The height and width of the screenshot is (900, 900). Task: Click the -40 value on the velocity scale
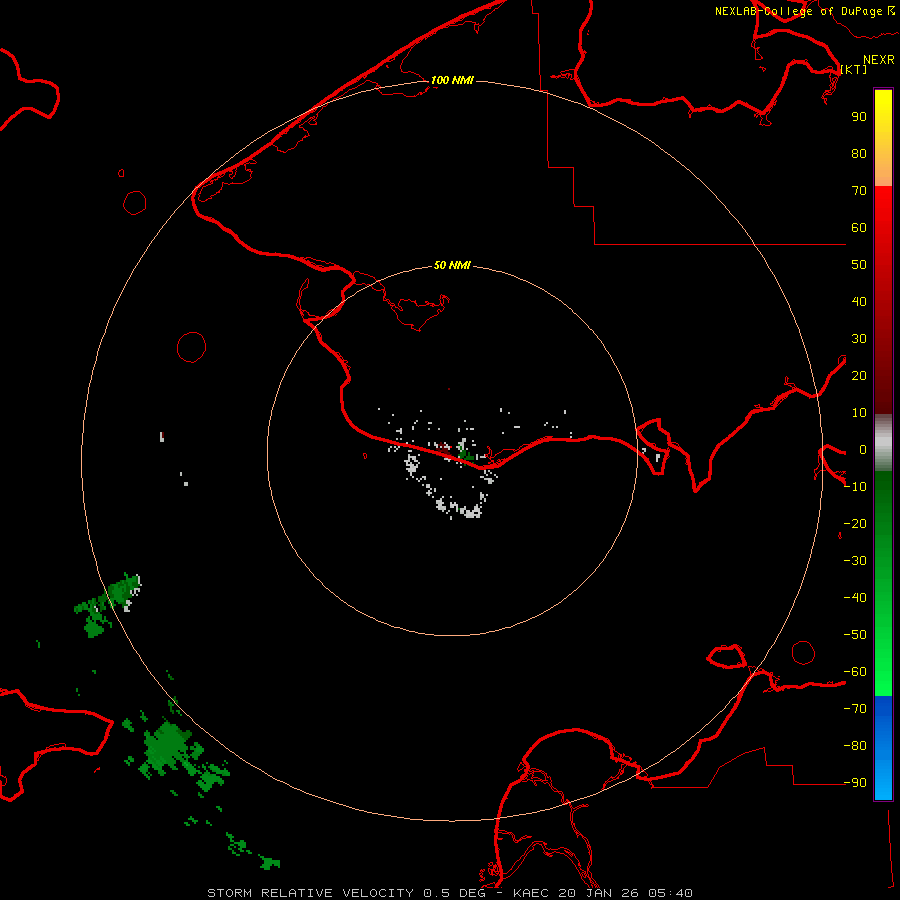(x=855, y=598)
